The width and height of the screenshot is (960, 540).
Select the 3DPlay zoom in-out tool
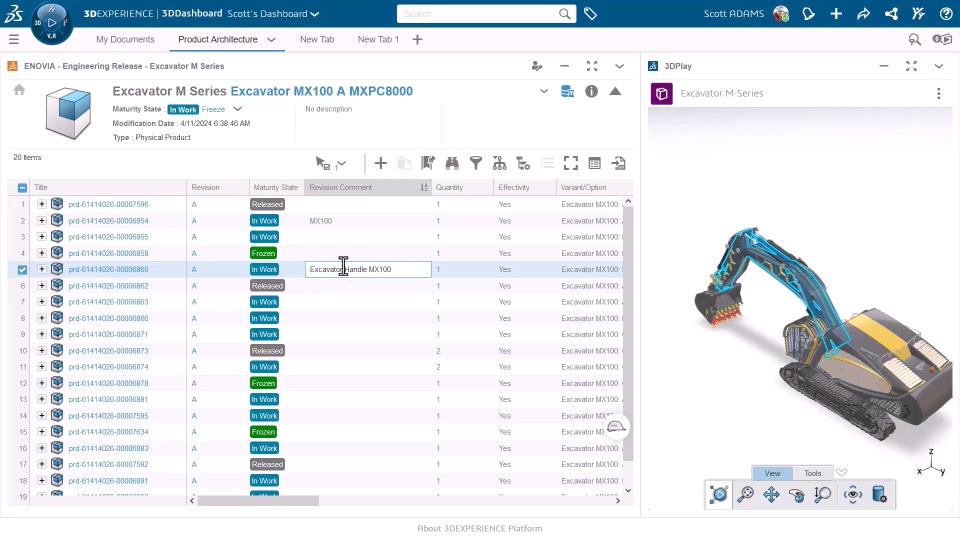click(822, 494)
